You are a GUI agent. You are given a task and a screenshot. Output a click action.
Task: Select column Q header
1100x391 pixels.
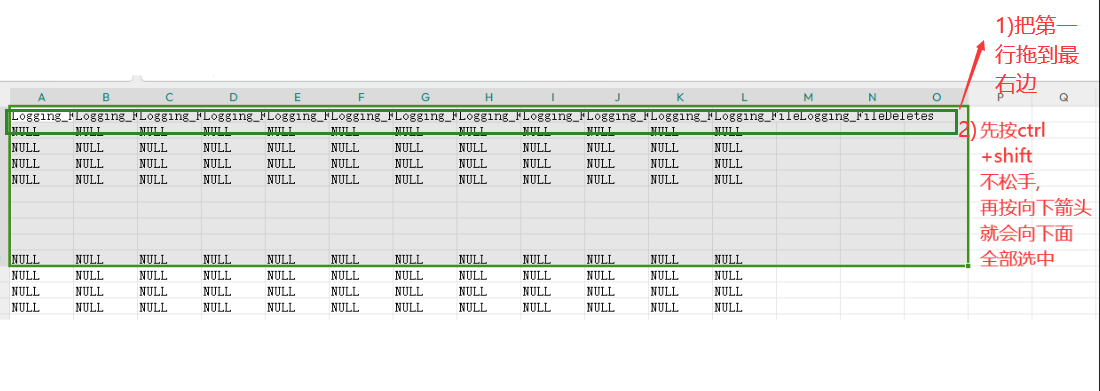1064,98
